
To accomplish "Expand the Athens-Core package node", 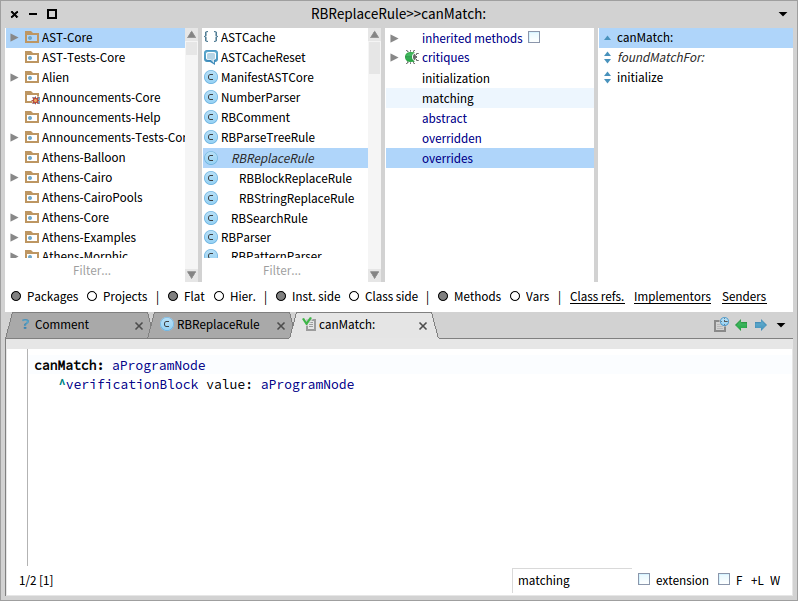I will [14, 217].
